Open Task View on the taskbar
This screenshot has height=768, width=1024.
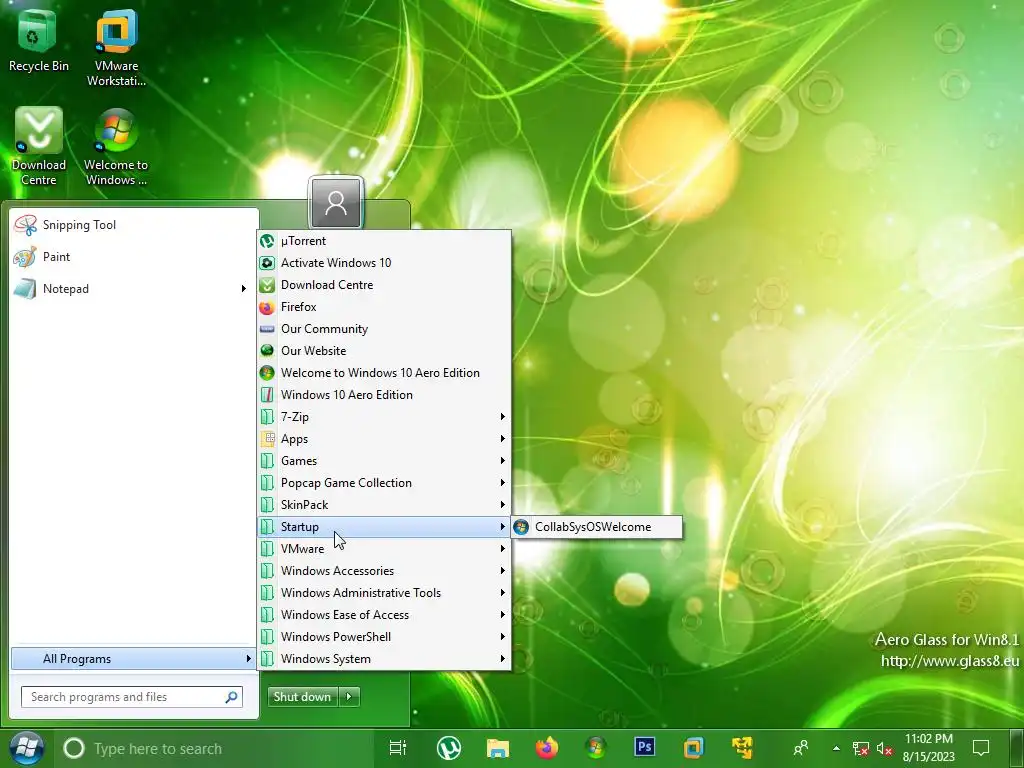pos(398,748)
